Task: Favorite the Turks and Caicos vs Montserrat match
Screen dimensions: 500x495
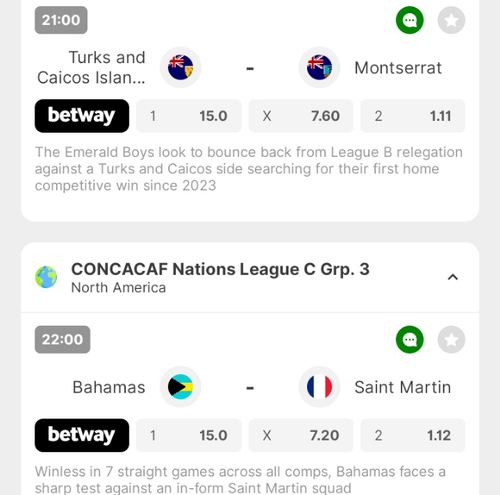Action: pos(451,20)
